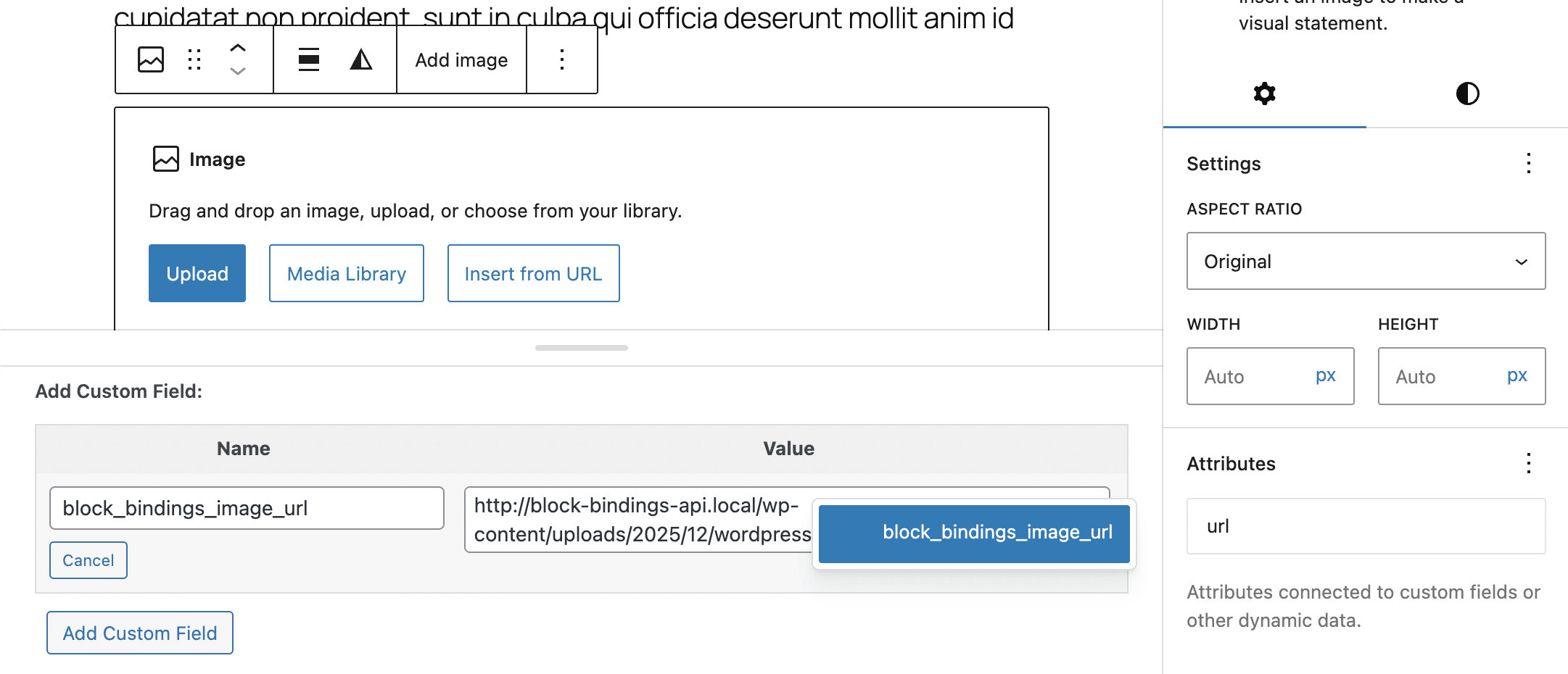Apply a duotone filter to the image
This screenshot has height=674, width=1568.
pos(361,59)
